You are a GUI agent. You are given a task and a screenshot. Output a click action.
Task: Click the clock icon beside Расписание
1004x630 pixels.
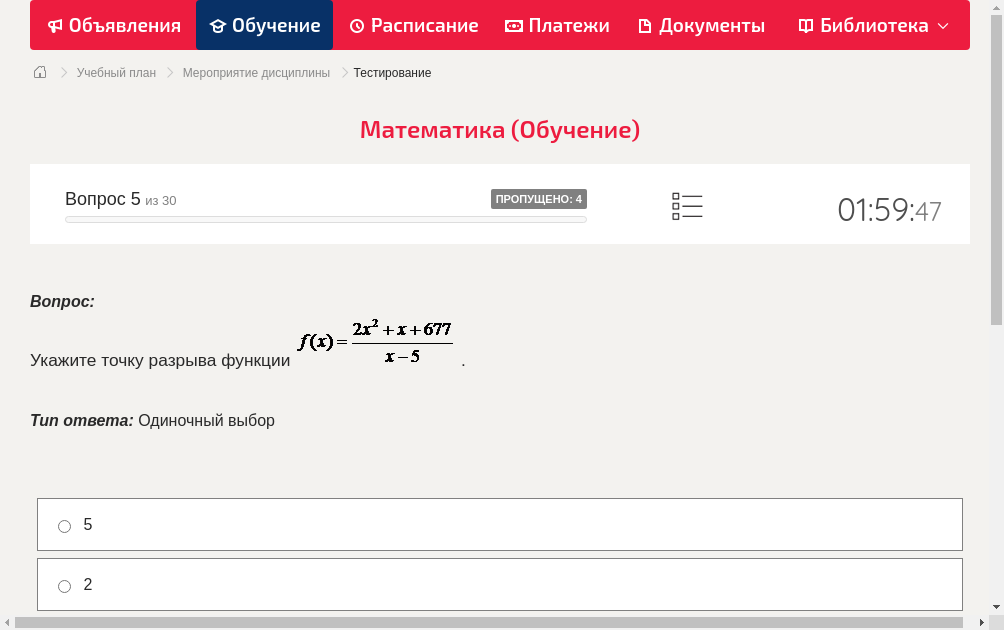355,25
